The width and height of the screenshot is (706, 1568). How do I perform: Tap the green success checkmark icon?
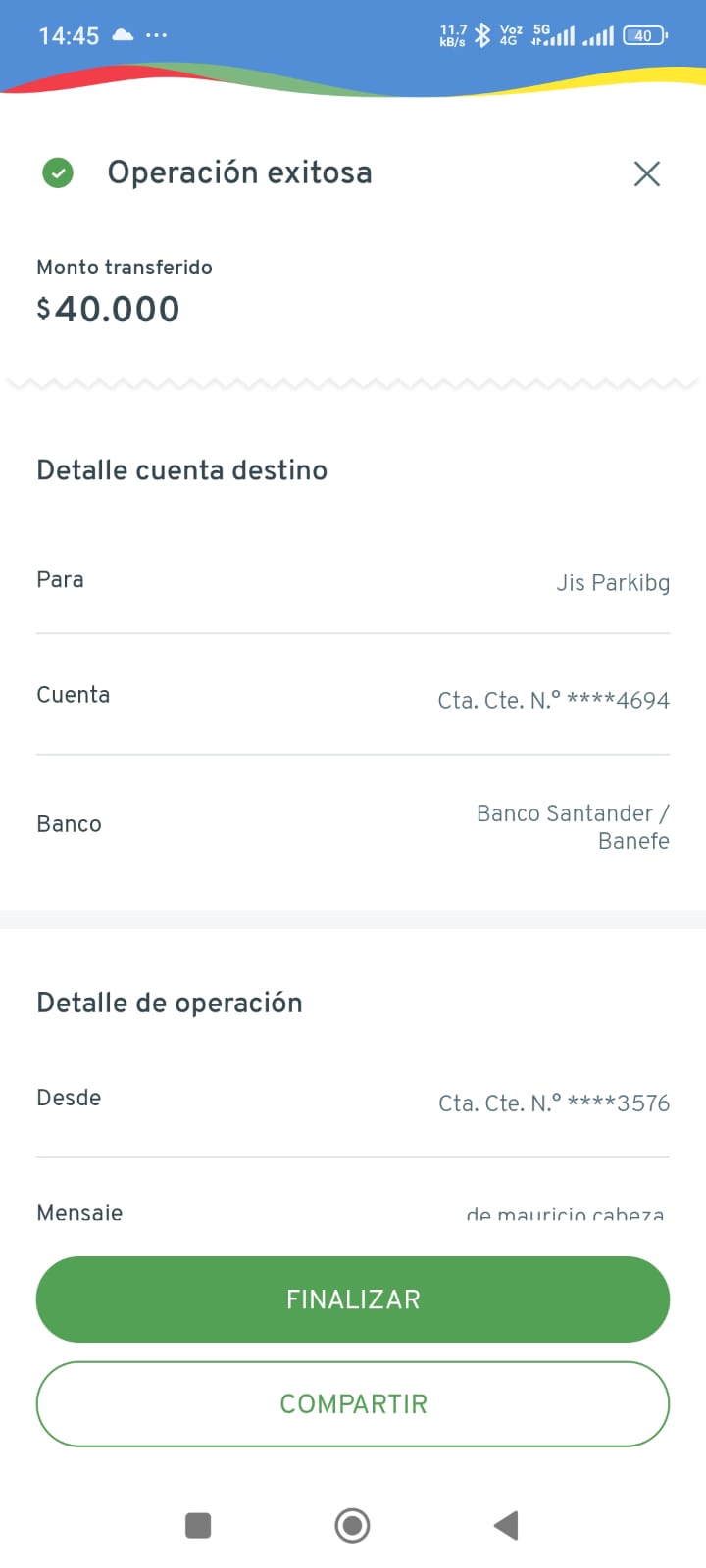click(58, 173)
